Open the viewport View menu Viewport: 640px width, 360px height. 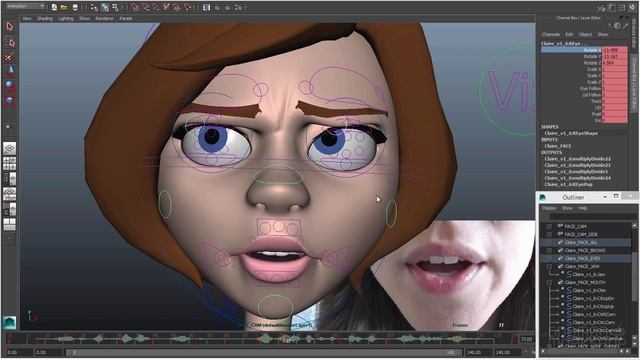pyautogui.click(x=27, y=18)
